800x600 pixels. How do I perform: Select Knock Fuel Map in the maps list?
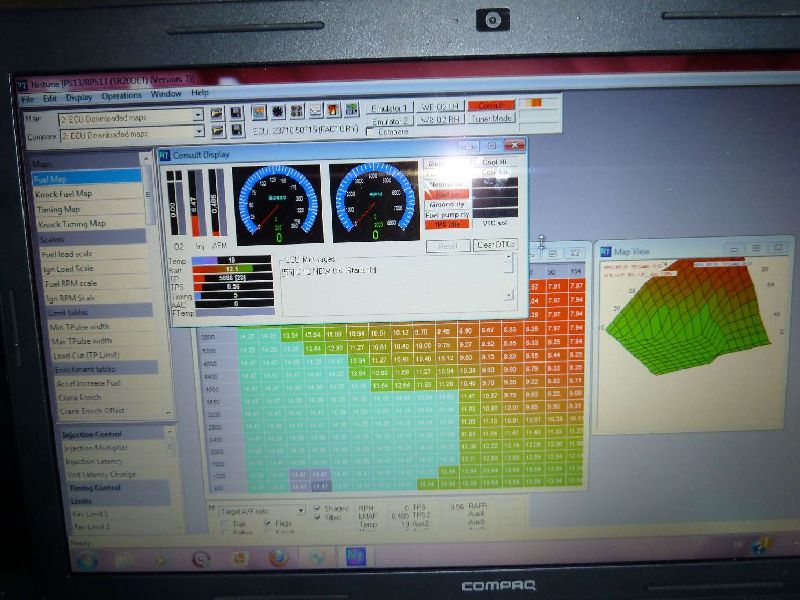coord(72,193)
